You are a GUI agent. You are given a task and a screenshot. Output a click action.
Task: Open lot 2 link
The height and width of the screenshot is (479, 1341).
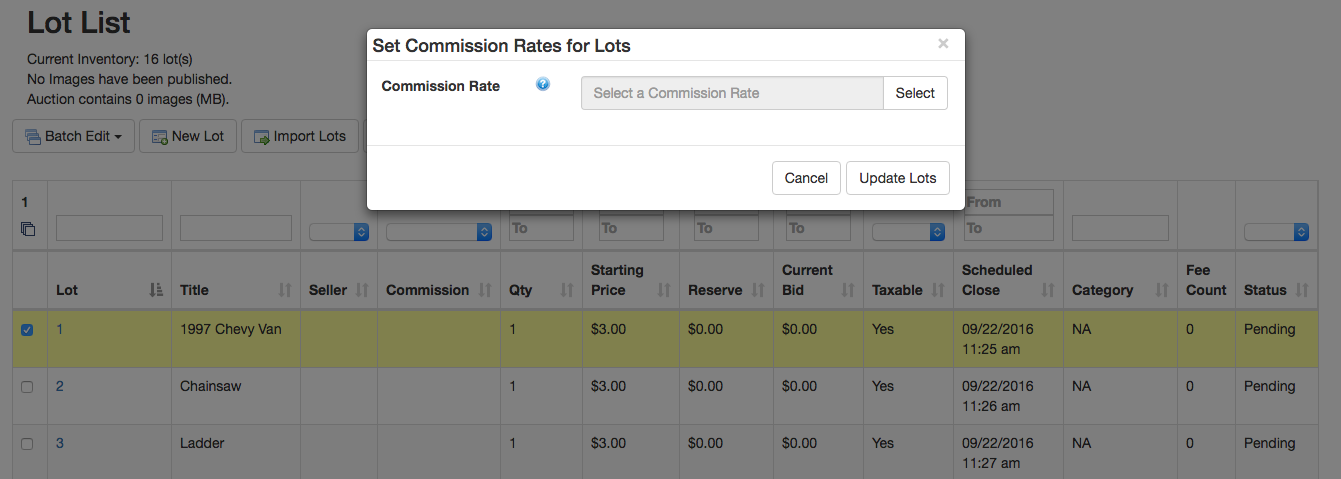pyautogui.click(x=60, y=386)
